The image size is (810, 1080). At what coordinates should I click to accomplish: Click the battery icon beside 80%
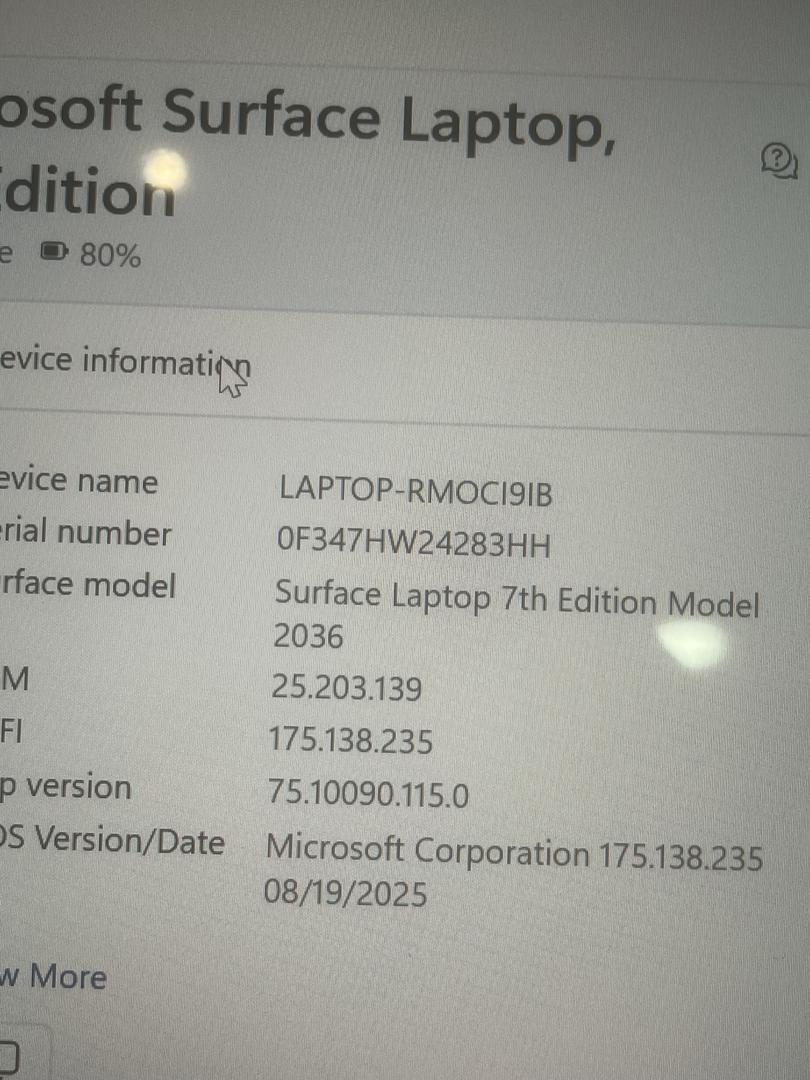coord(54,252)
